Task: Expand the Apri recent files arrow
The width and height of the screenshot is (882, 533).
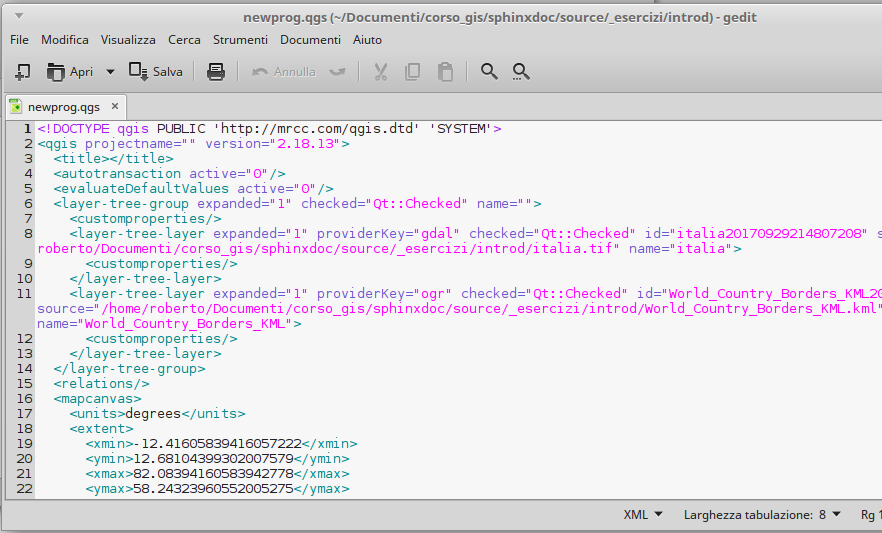Action: pyautogui.click(x=110, y=72)
